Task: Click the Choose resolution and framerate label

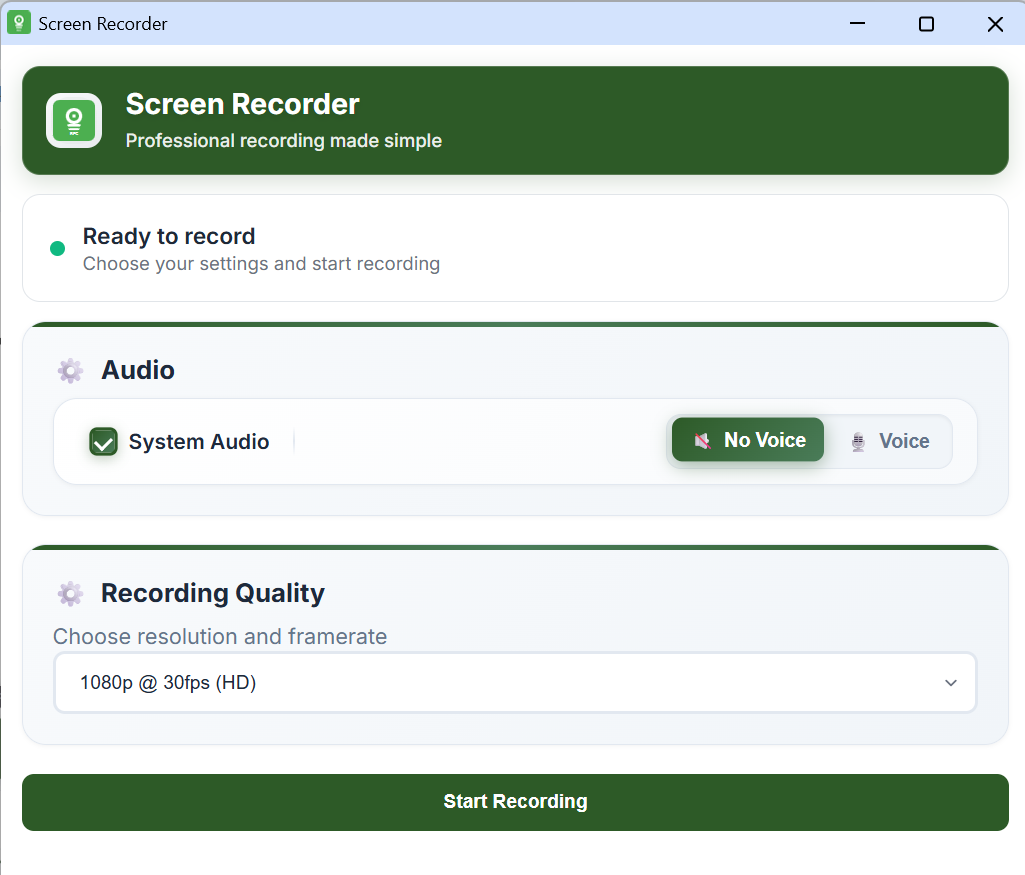Action: coord(219,636)
